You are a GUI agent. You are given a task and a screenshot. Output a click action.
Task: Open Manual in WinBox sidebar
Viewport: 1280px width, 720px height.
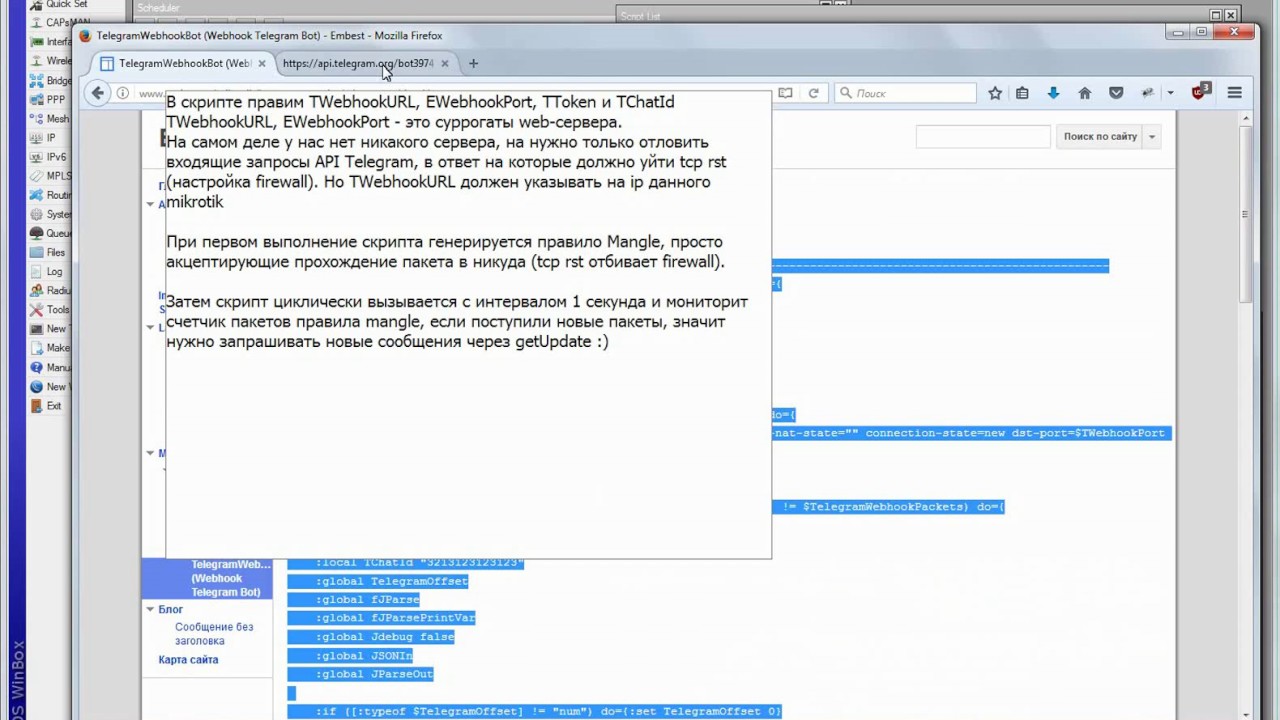[x=50, y=367]
